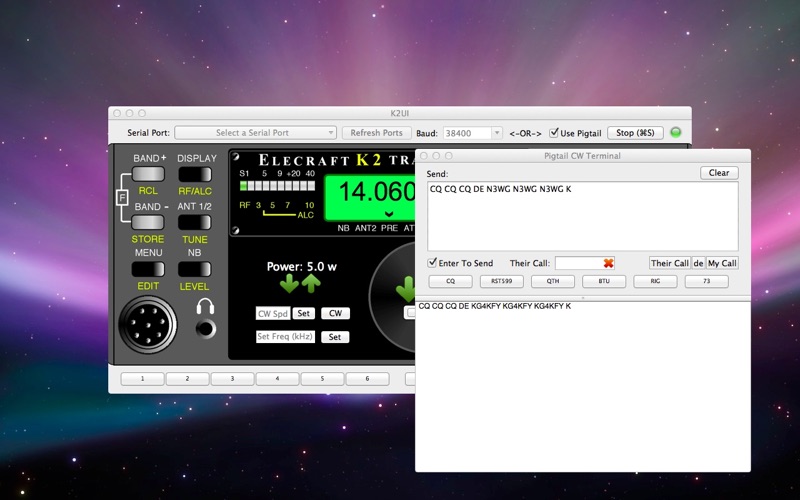Click memory button 6 in K2UI
The width and height of the screenshot is (800, 500).
367,379
